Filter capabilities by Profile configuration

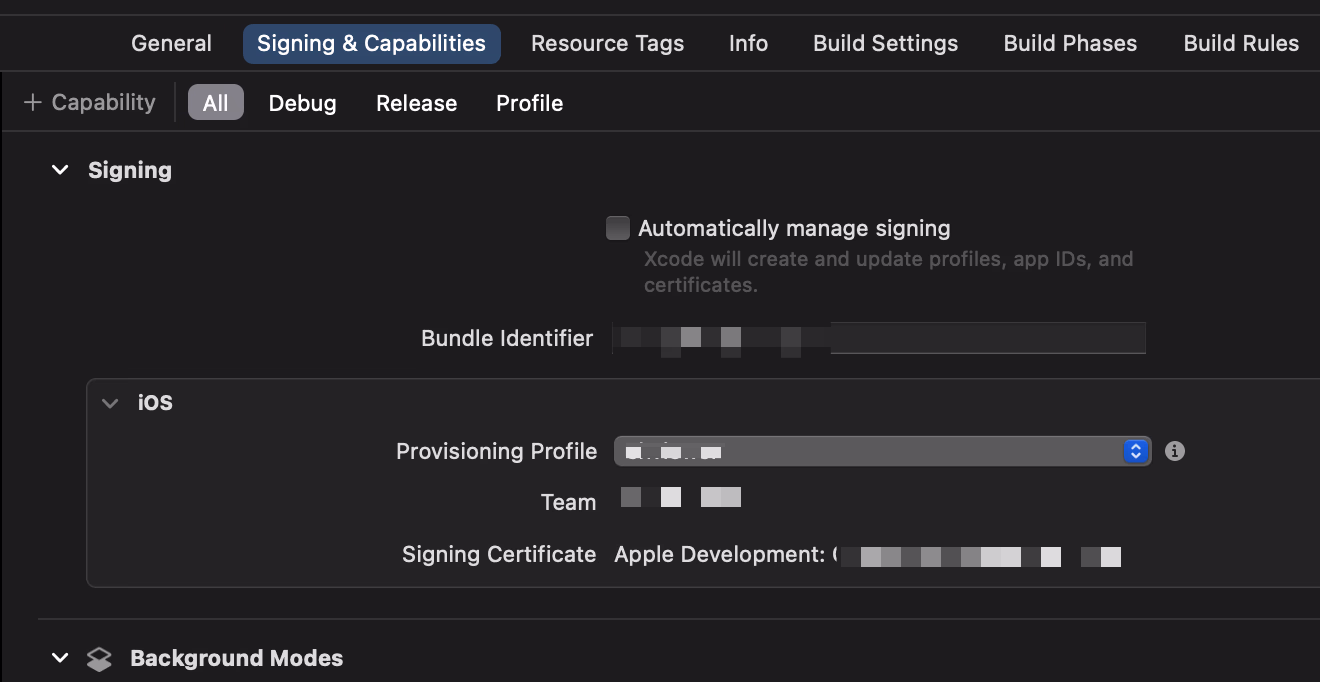click(529, 103)
